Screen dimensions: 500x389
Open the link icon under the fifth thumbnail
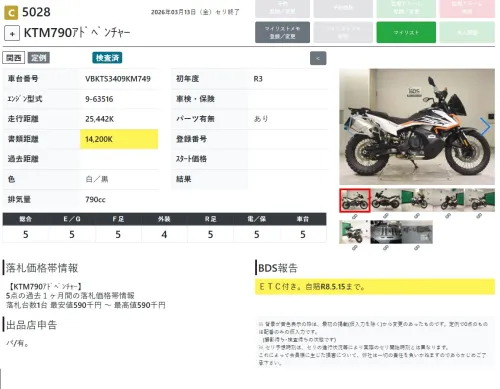point(479,216)
